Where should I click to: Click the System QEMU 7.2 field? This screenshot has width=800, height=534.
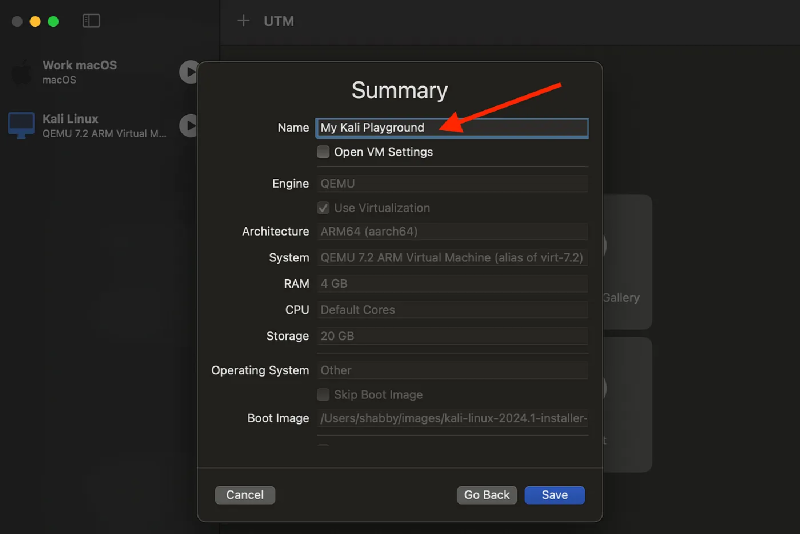[x=452, y=258]
